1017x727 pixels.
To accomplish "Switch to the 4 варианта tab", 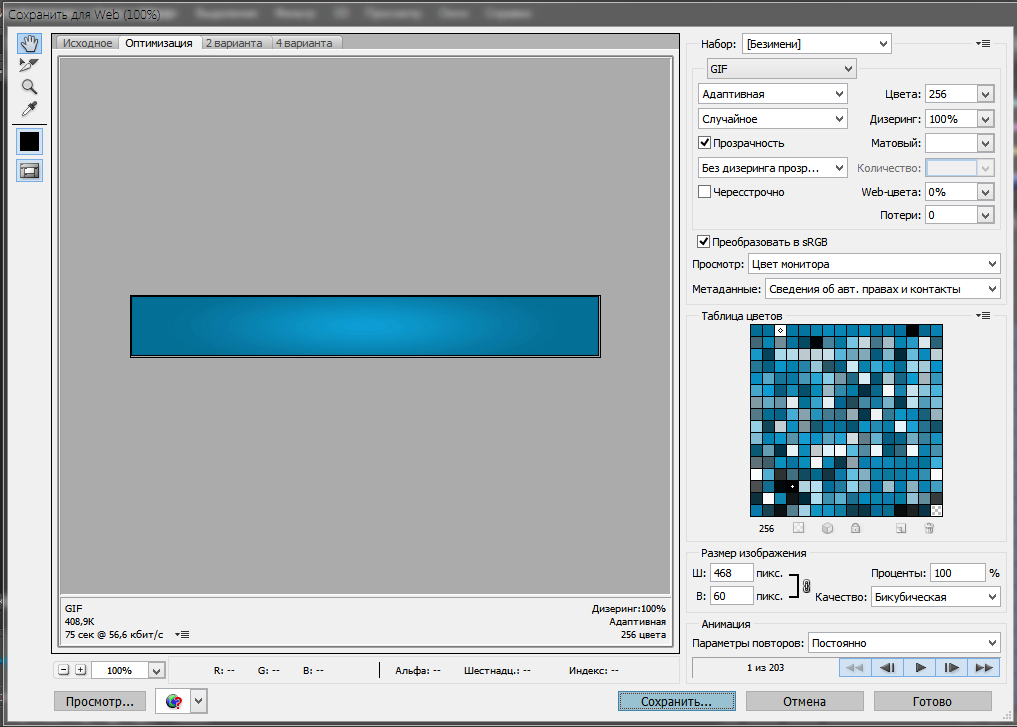I will pyautogui.click(x=304, y=43).
